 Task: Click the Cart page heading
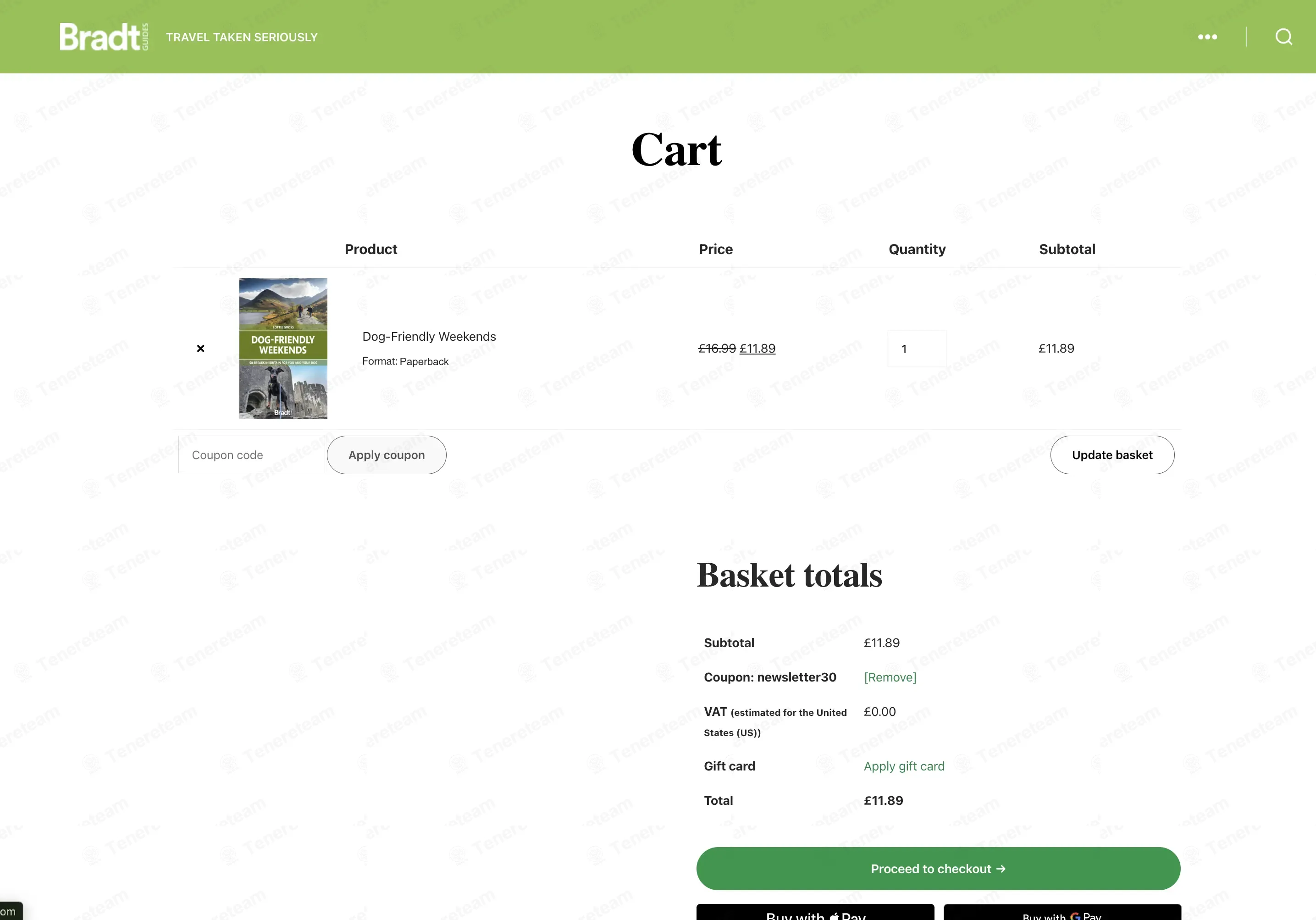click(676, 150)
